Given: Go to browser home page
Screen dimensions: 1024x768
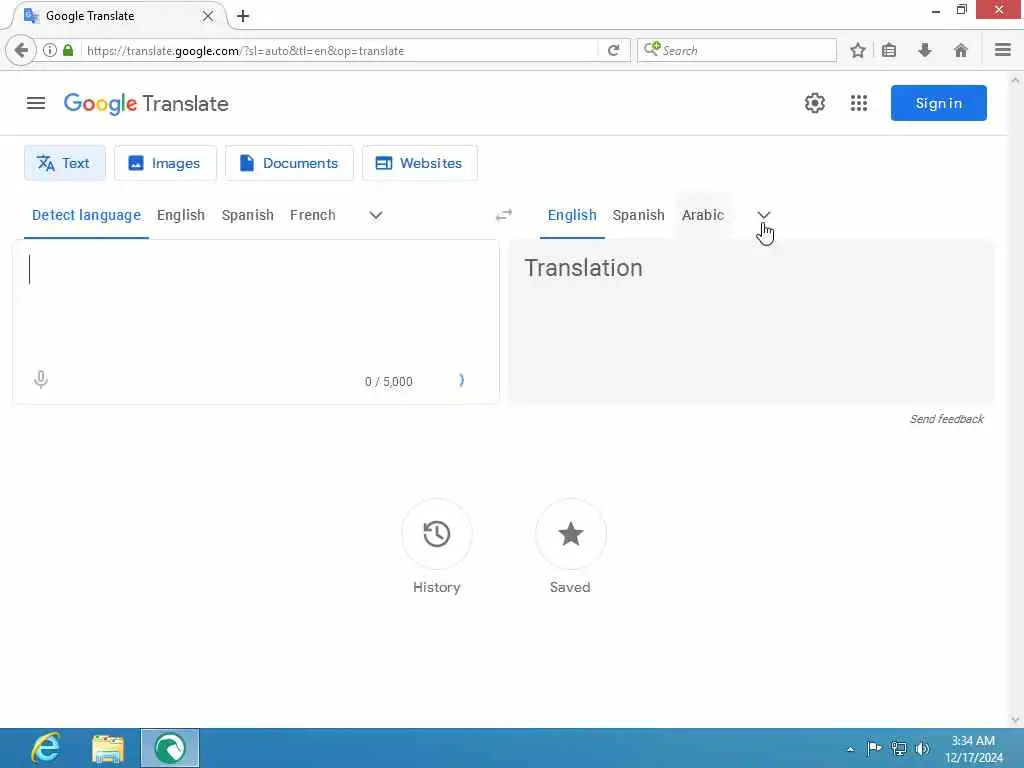Looking at the screenshot, I should tap(961, 50).
